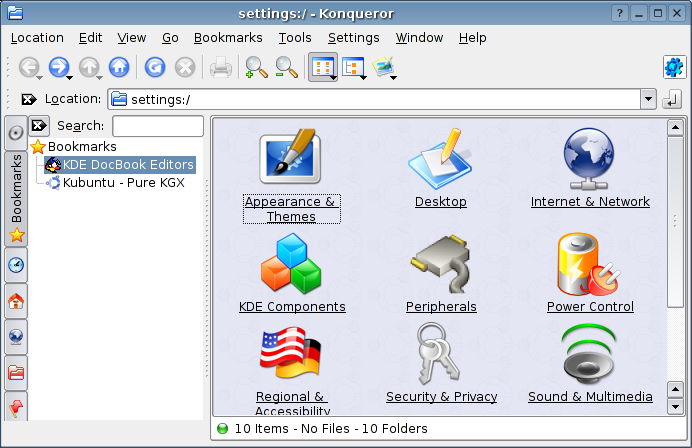Click the Go button beside Location
This screenshot has width=692, height=448.
[x=672, y=99]
